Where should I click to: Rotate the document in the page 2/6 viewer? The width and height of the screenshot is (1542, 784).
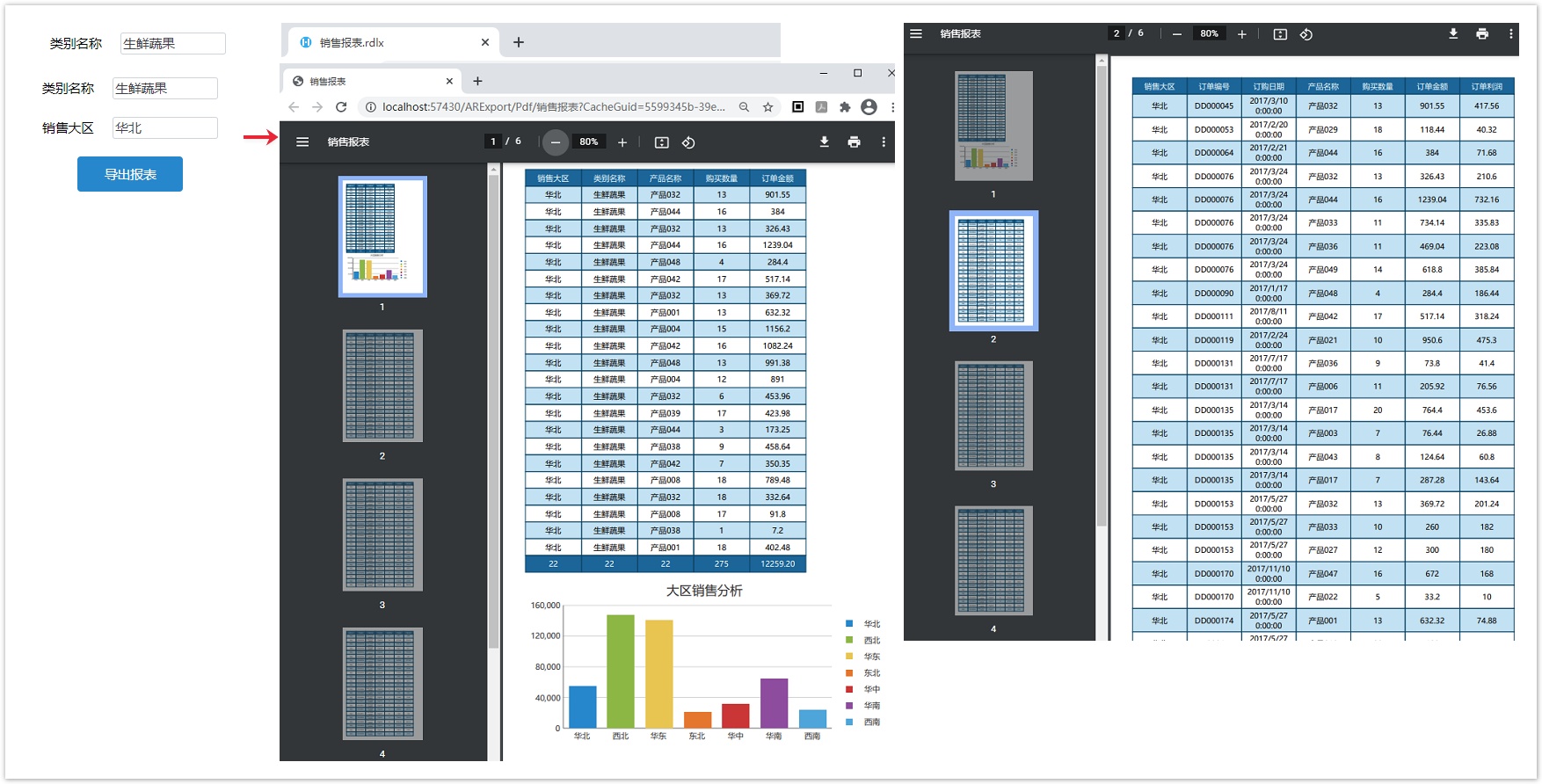[1306, 34]
